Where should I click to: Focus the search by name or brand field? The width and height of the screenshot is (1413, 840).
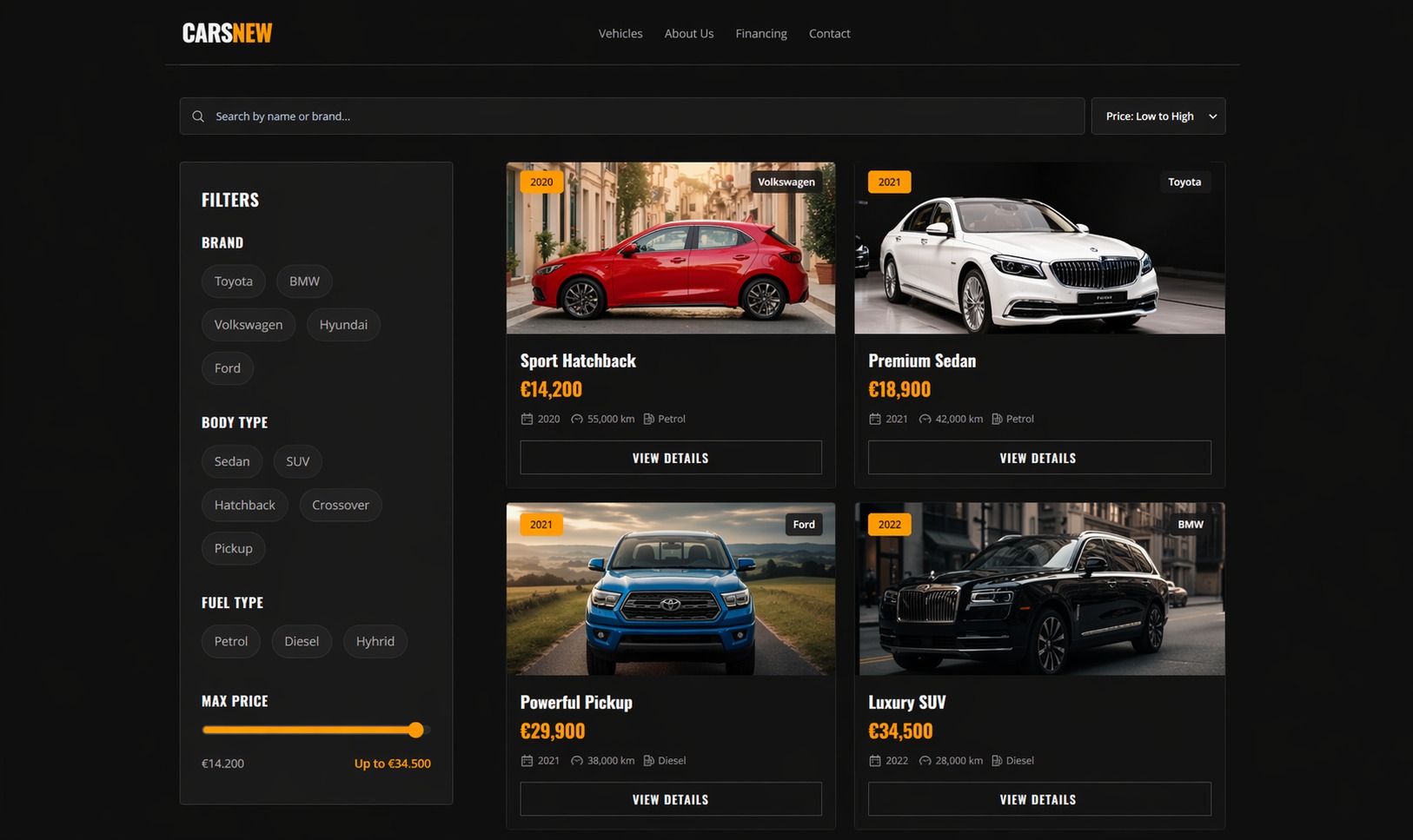tap(643, 116)
